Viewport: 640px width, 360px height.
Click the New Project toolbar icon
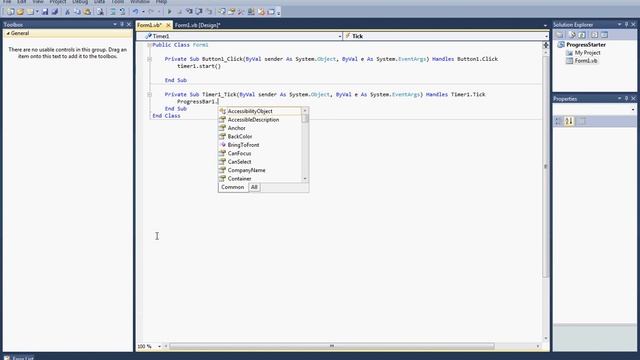[x=10, y=12]
